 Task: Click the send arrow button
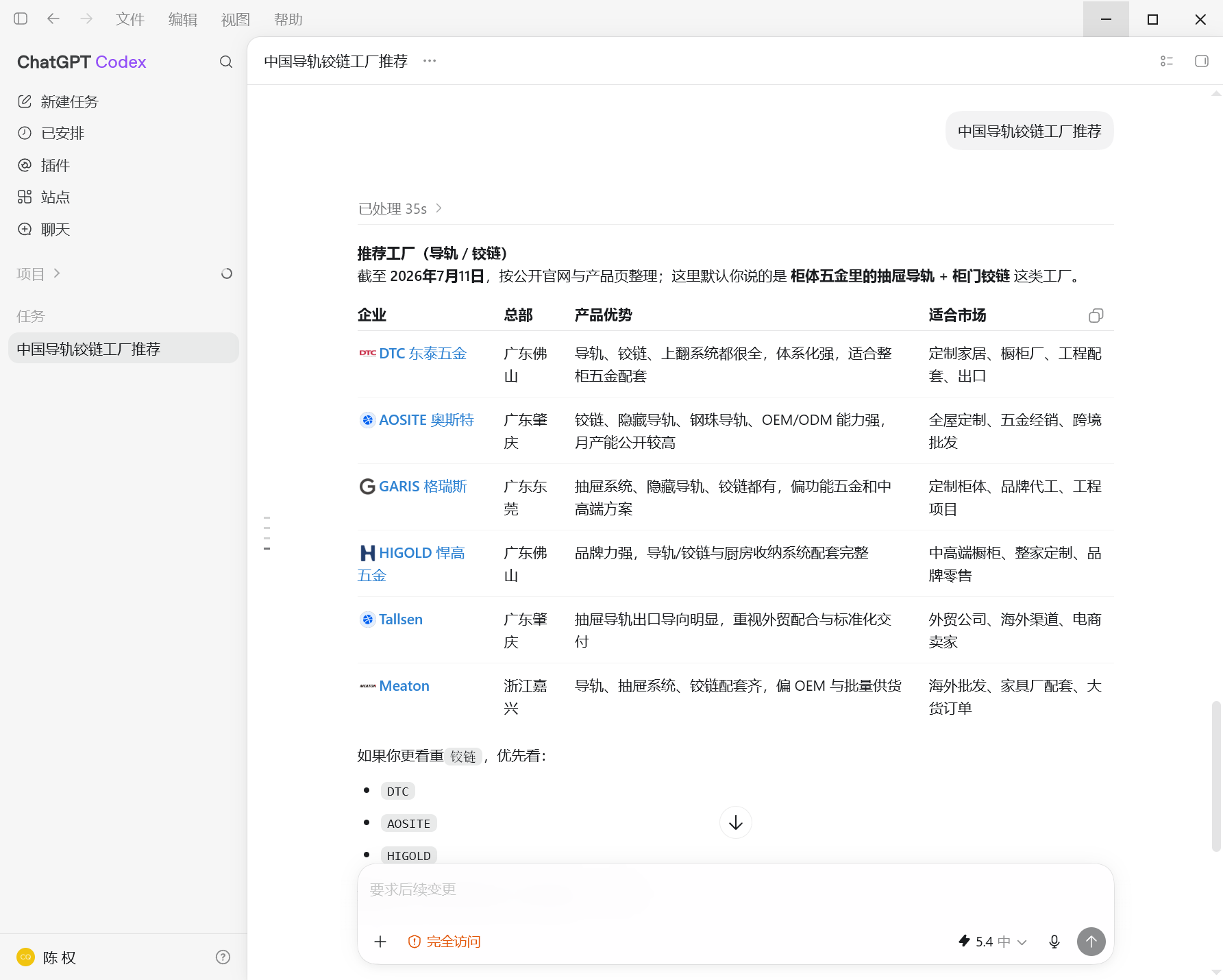pos(1091,942)
